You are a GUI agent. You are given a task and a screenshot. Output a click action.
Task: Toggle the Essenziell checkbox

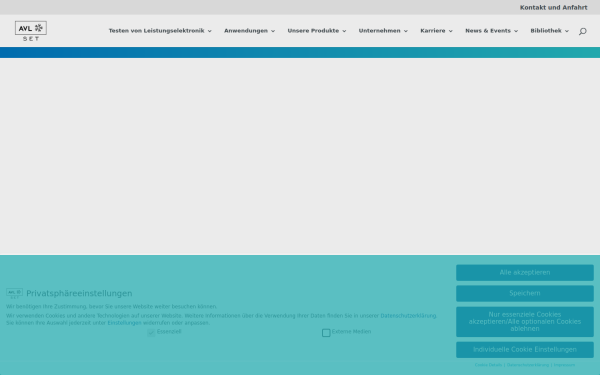click(x=151, y=333)
